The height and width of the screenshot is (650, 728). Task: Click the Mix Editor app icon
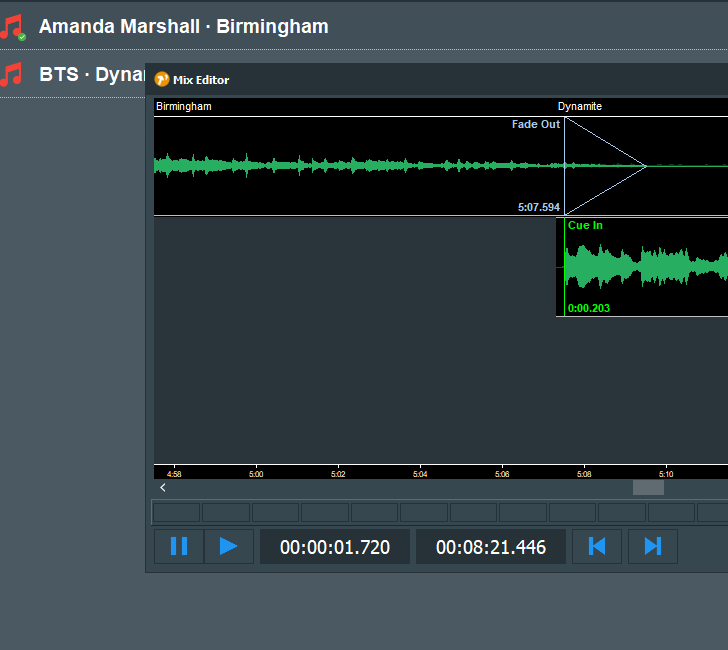click(162, 79)
